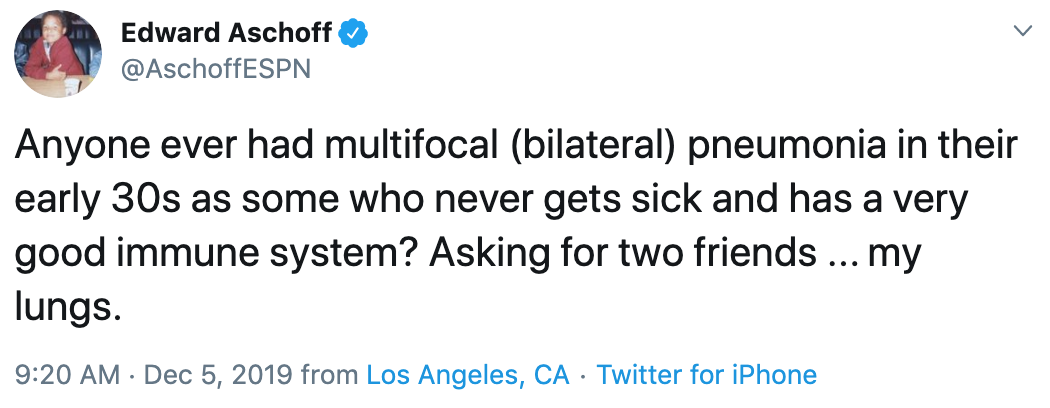Open the Los Angeles, CA location link

tap(468, 375)
